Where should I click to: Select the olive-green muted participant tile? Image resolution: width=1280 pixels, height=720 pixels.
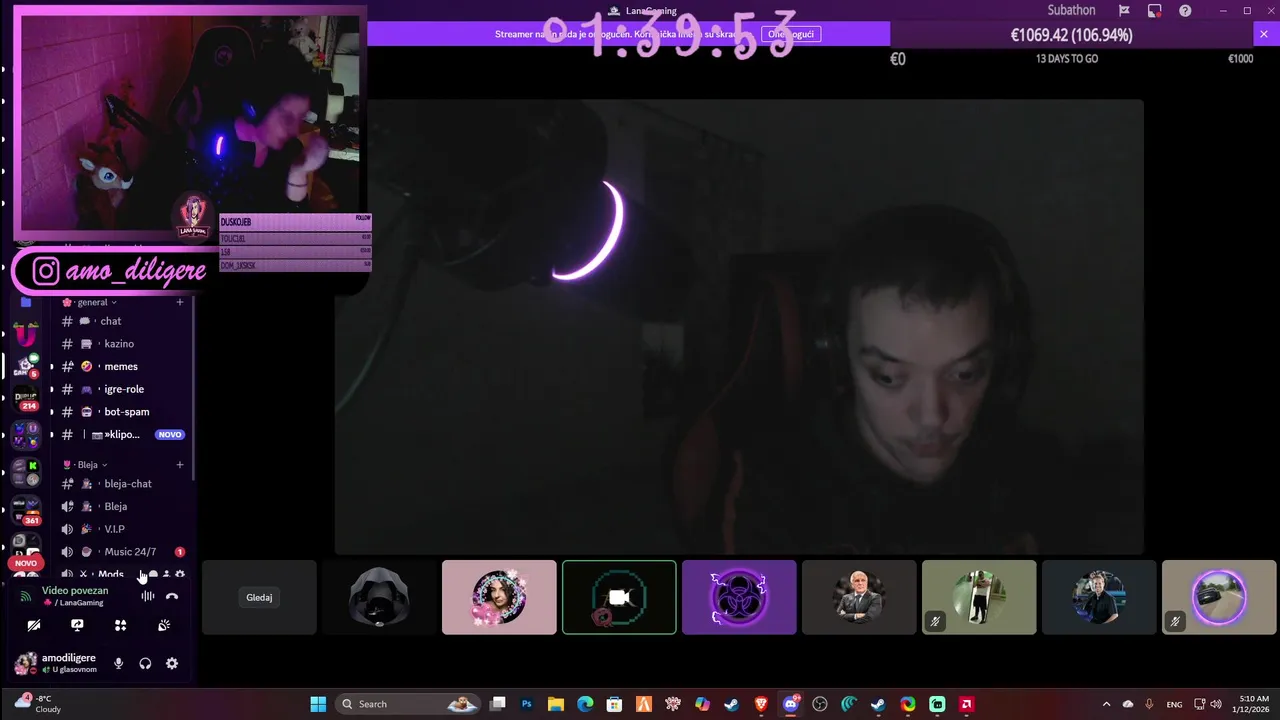[x=979, y=597]
